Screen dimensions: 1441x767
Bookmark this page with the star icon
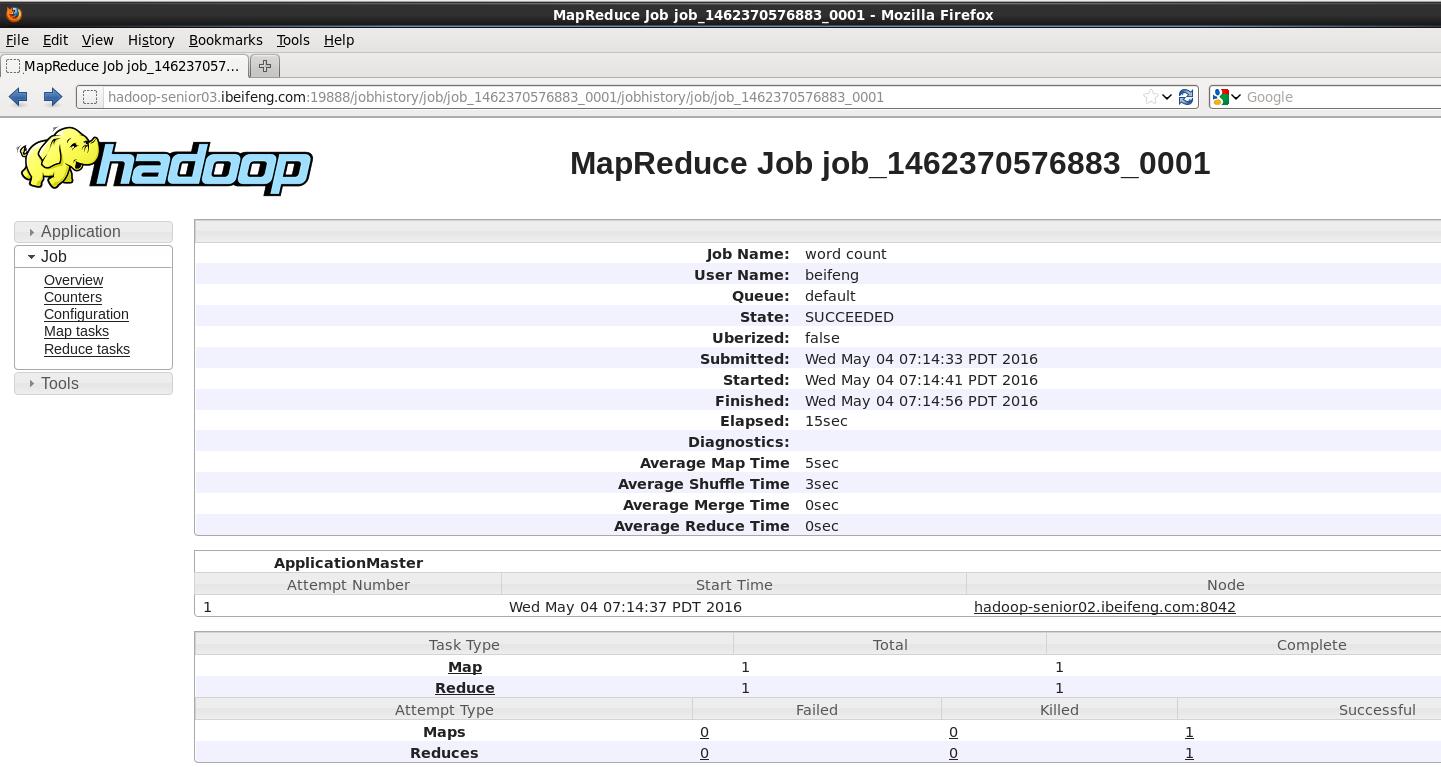(1151, 97)
